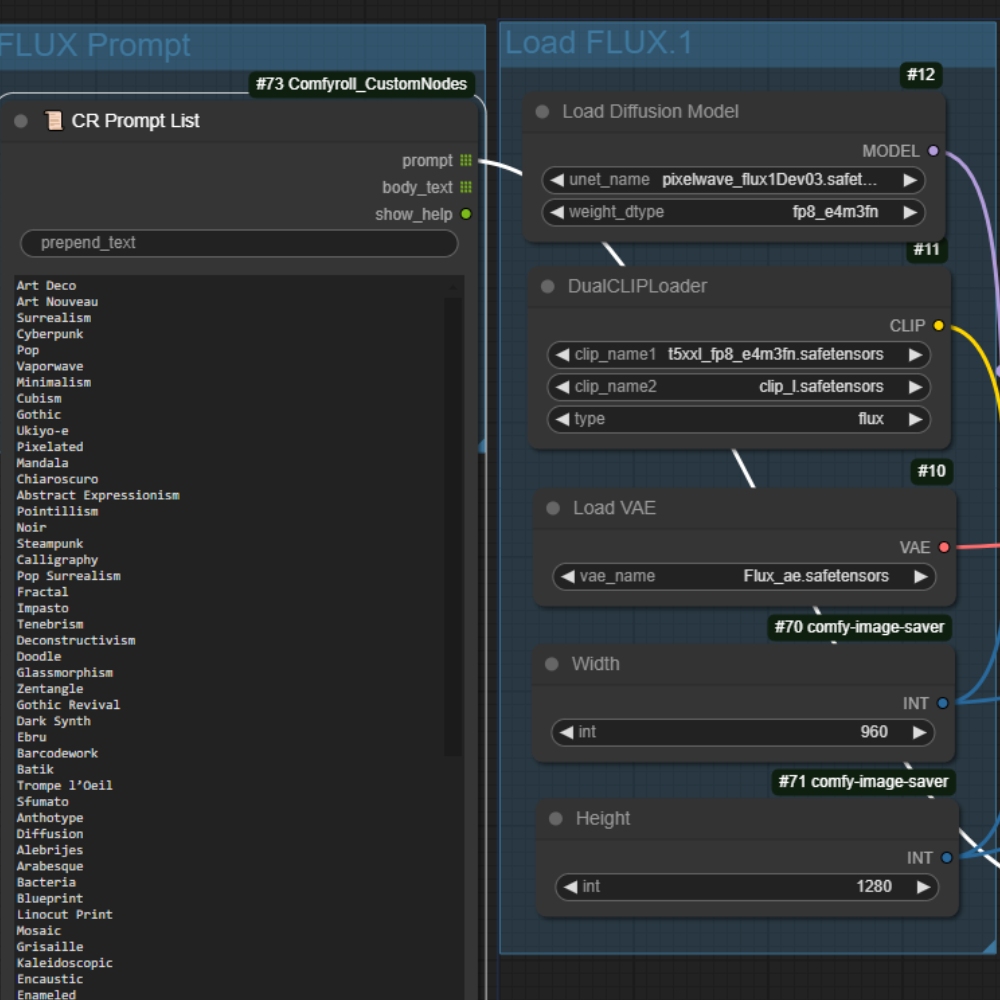1000x1000 pixels.
Task: Select next type option with right arrow
Action: click(915, 419)
